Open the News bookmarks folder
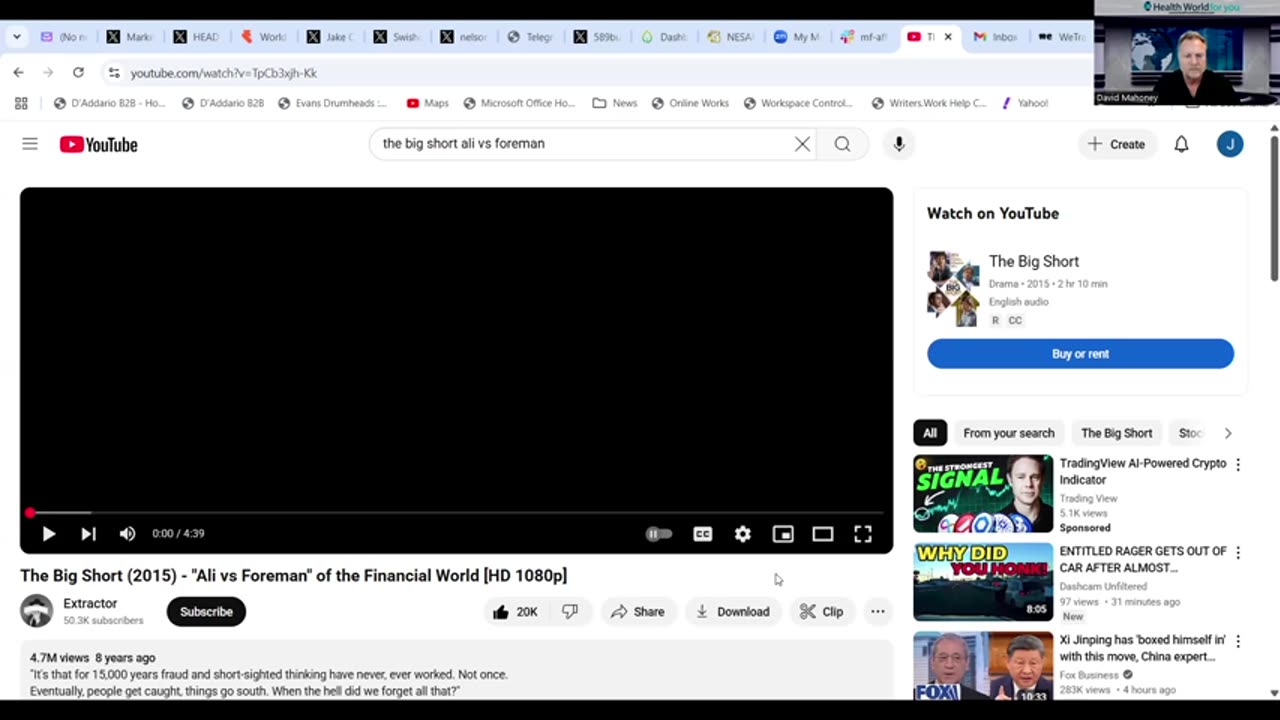 point(615,103)
